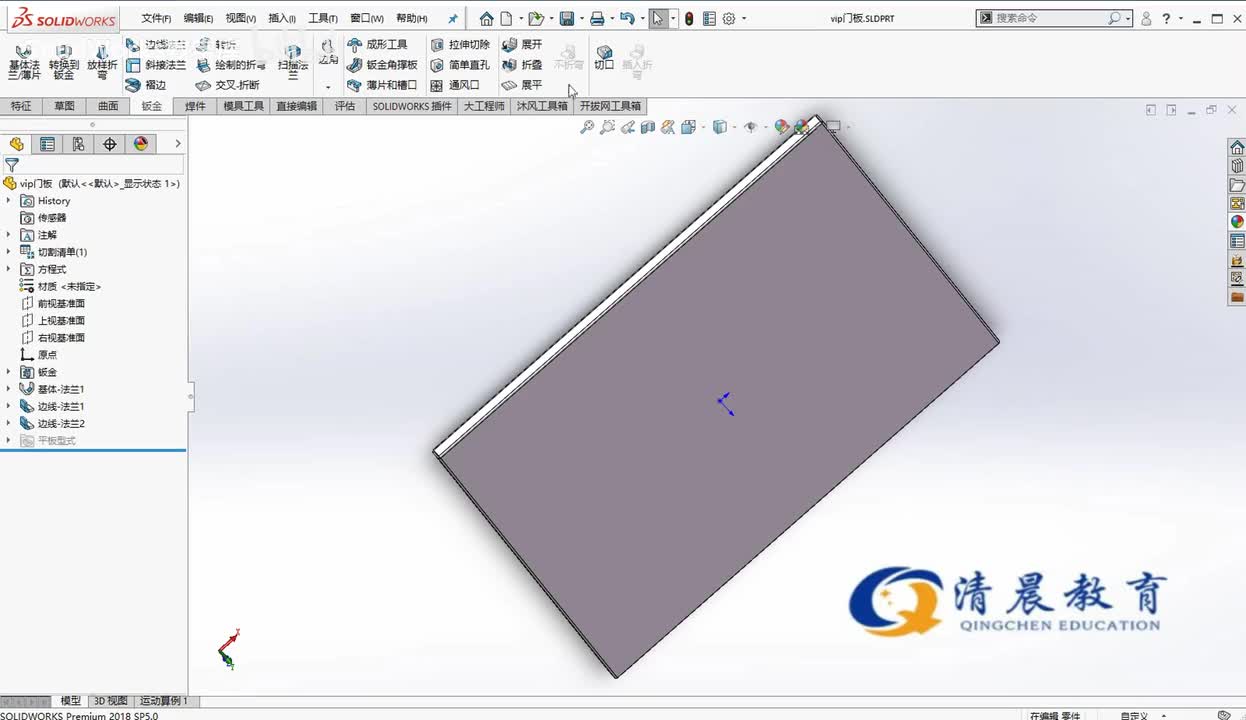1246x720 pixels.
Task: Open the FeatureManager design tree tab
Action: pos(16,144)
